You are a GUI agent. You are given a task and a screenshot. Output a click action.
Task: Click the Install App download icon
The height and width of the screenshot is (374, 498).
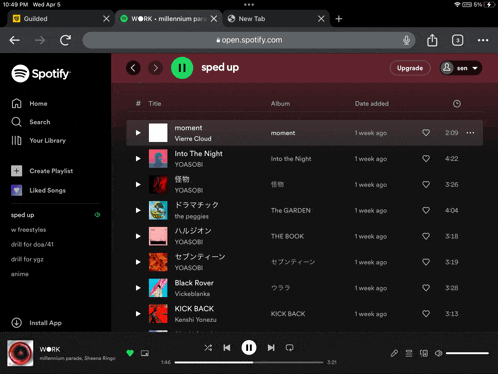[x=17, y=323]
